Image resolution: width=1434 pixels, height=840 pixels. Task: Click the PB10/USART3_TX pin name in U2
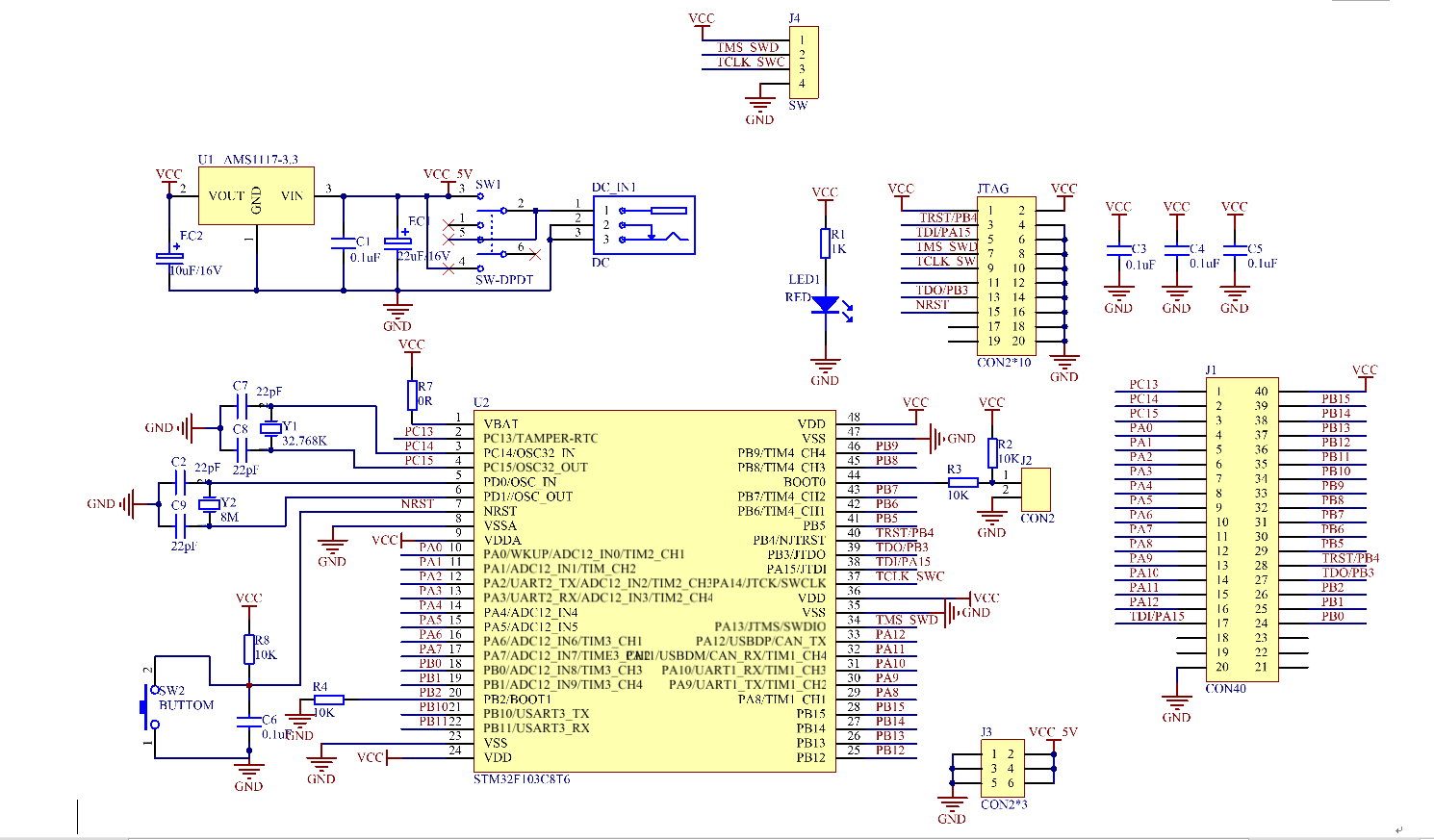coord(536,713)
